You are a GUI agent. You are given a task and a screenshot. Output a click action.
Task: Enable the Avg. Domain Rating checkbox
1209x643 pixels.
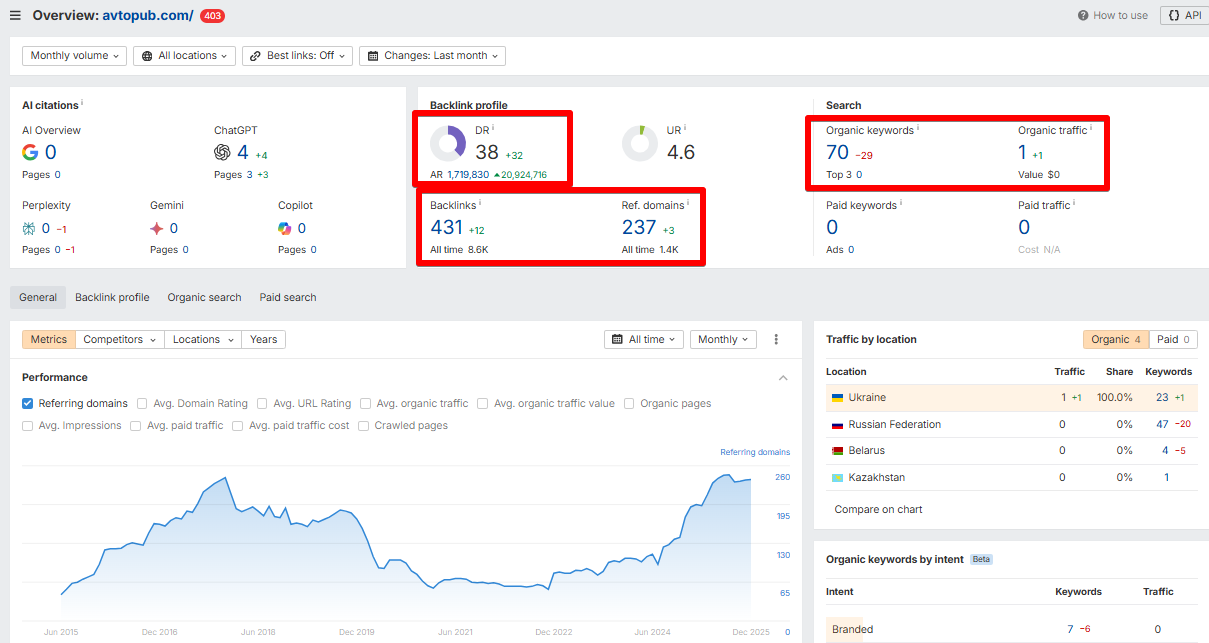tap(142, 404)
